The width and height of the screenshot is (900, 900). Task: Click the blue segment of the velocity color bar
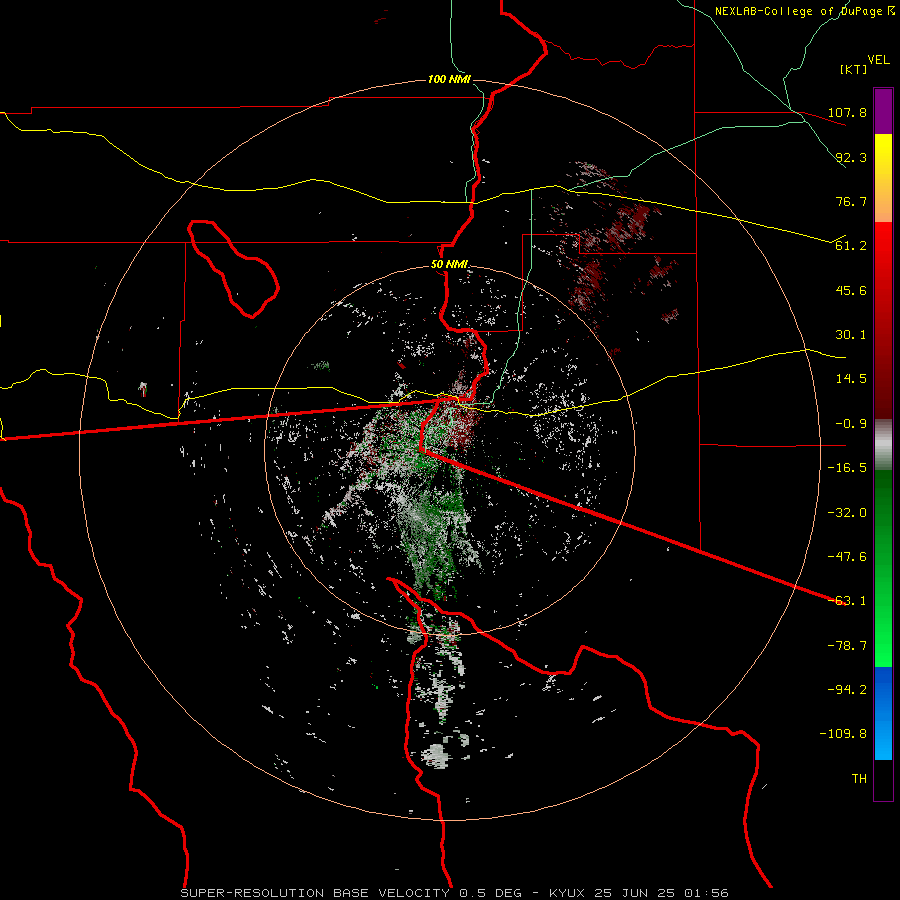pos(883,713)
